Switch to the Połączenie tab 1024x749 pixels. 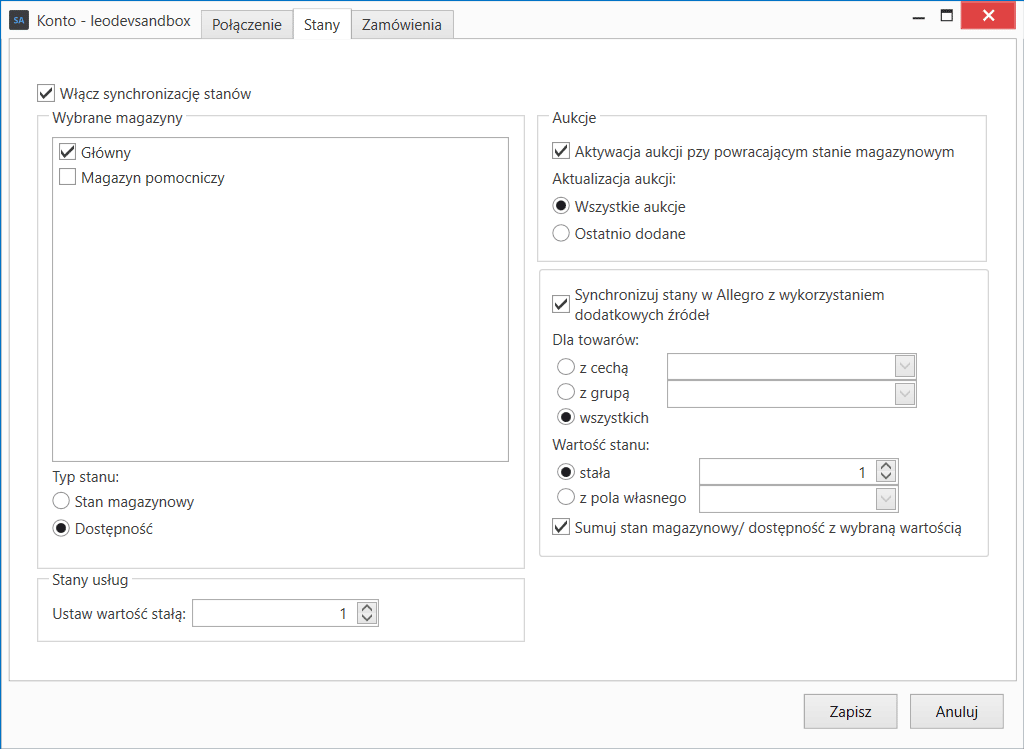247,25
